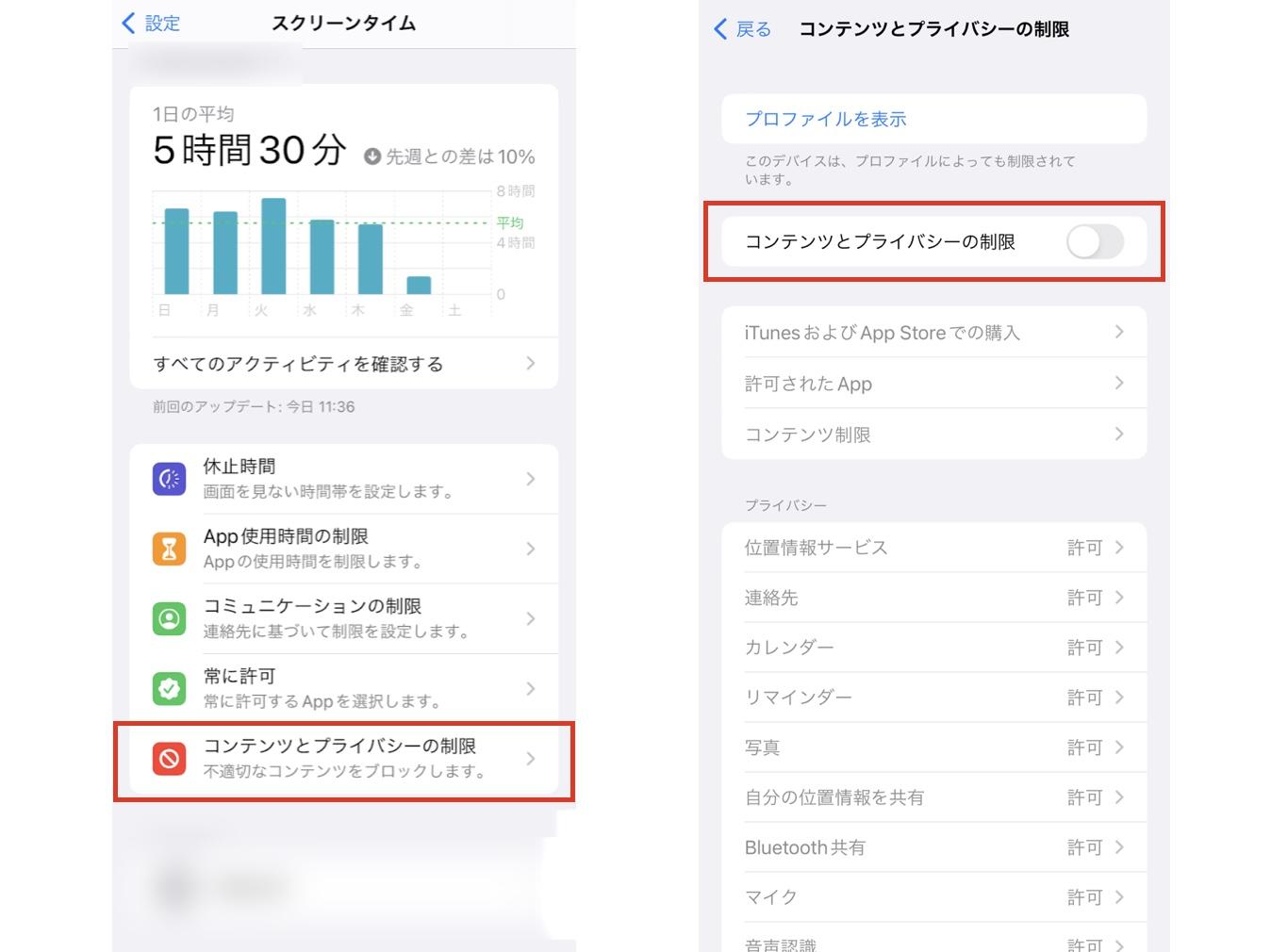The height and width of the screenshot is (952, 1271).
Task: Tap the 常に許可 green checkmark icon
Action: (169, 689)
